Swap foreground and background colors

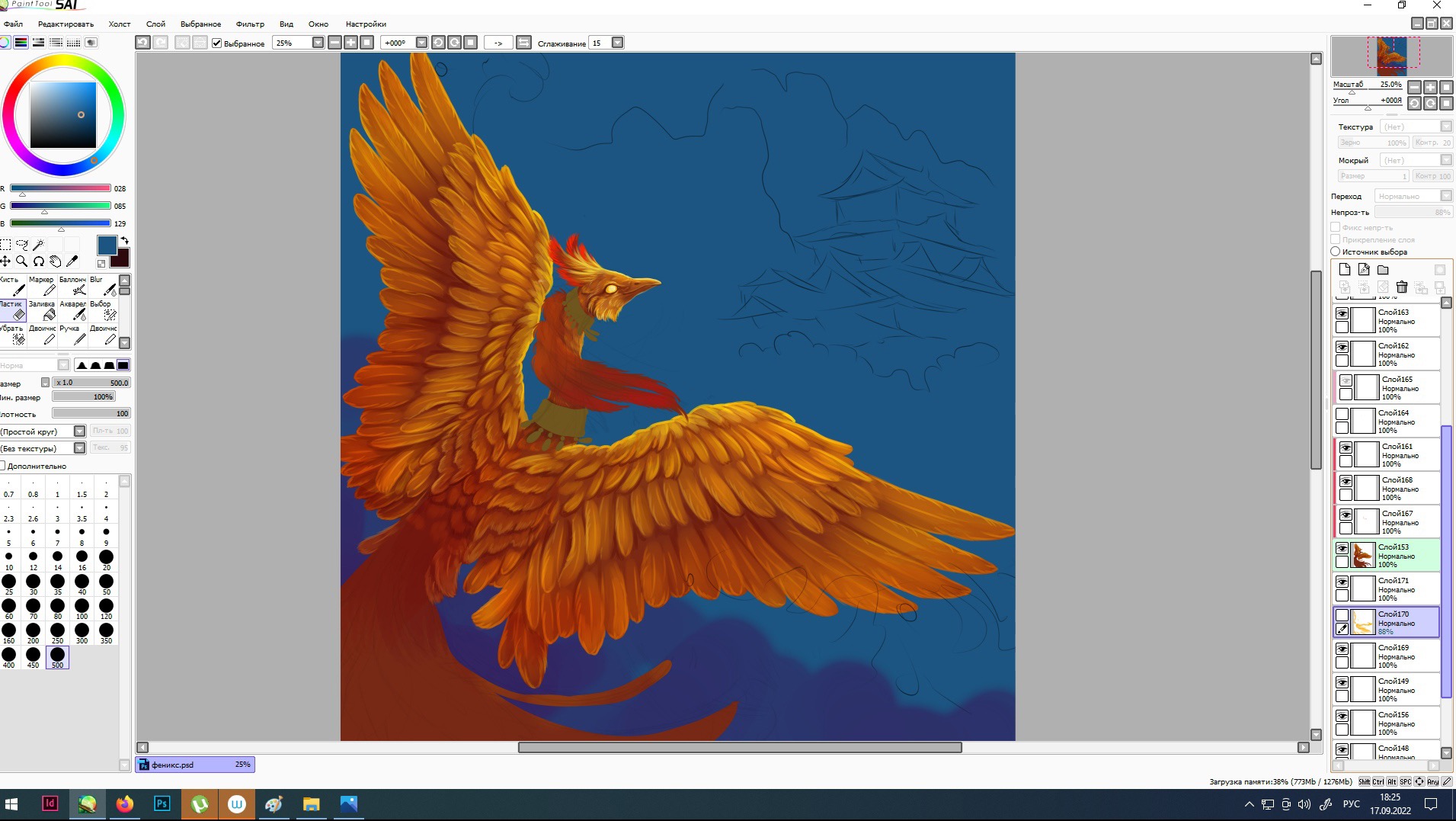(124, 241)
